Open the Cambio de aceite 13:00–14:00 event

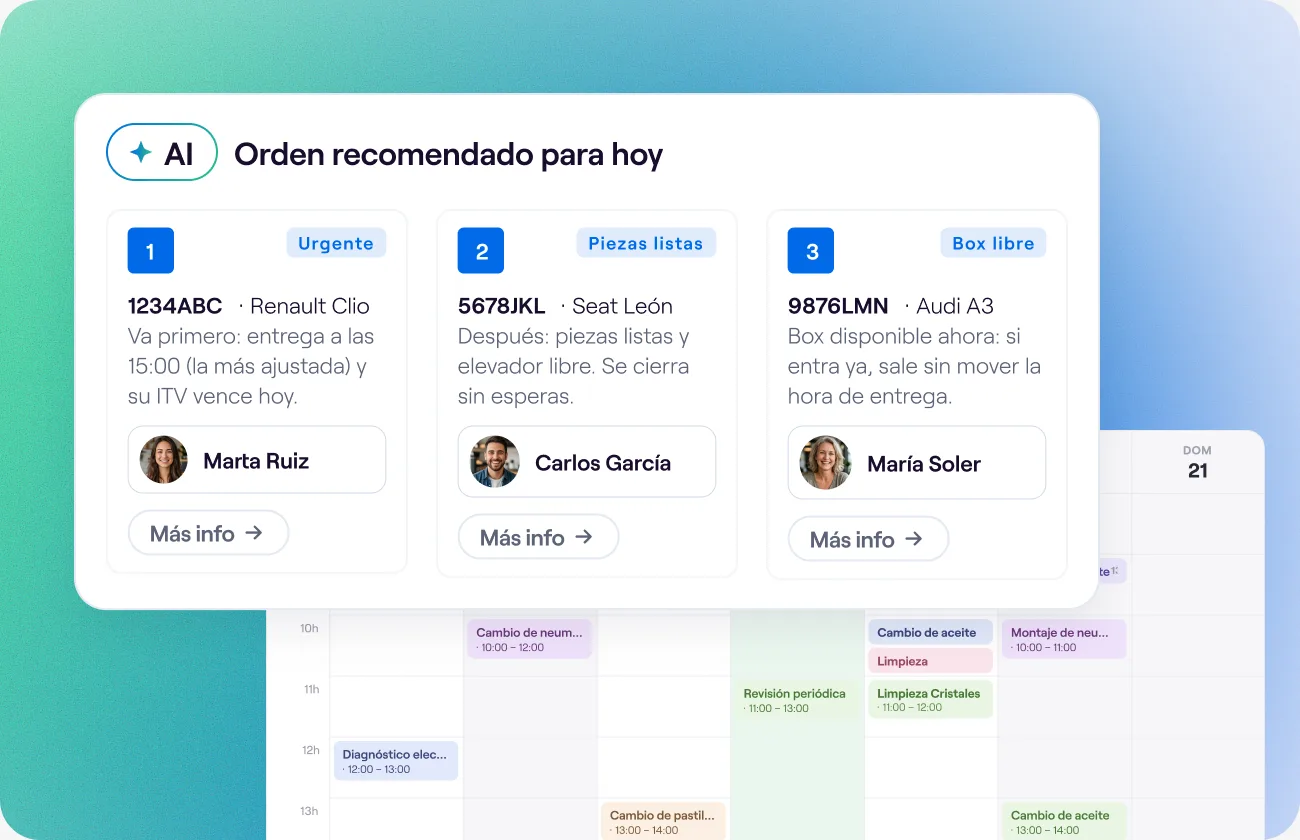point(1064,821)
